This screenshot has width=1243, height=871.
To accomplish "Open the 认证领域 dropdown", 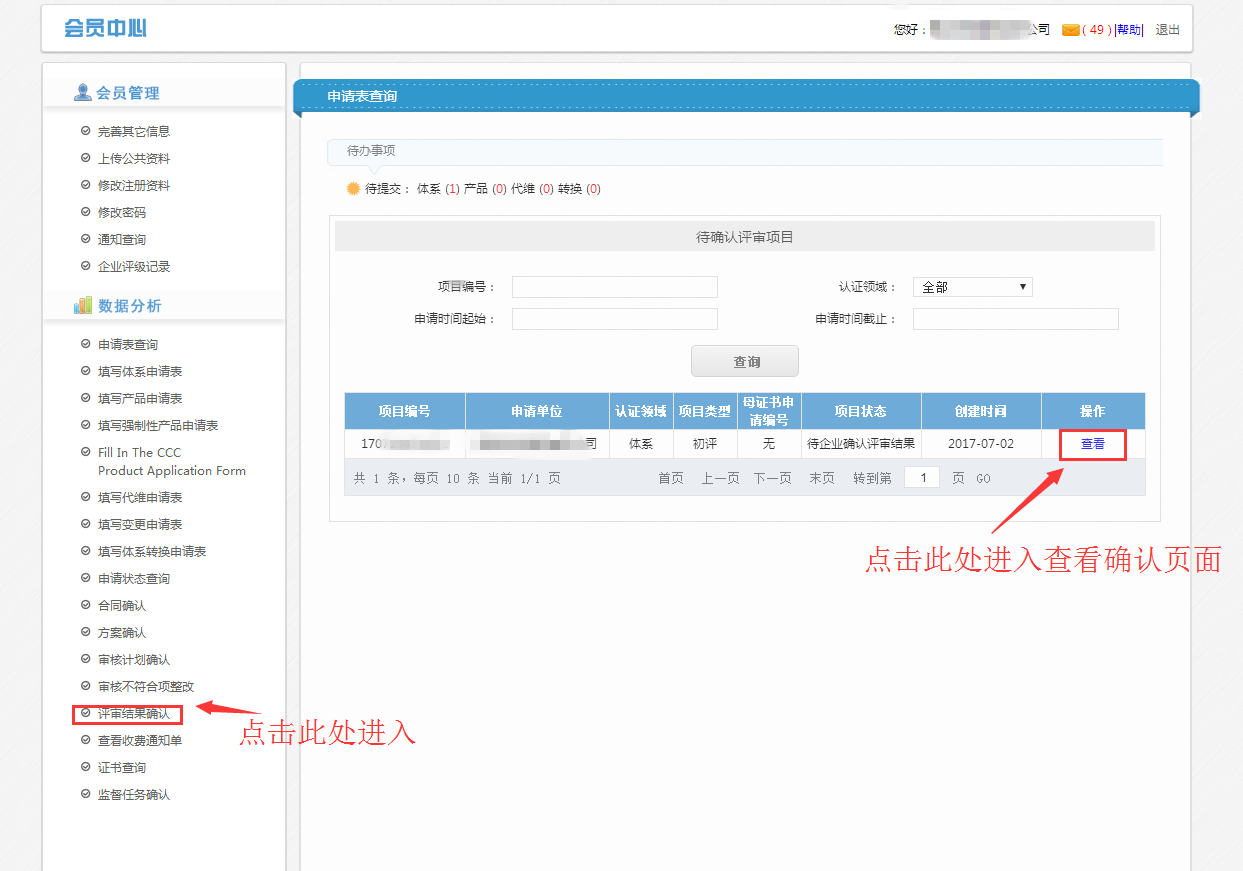I will click(x=972, y=287).
